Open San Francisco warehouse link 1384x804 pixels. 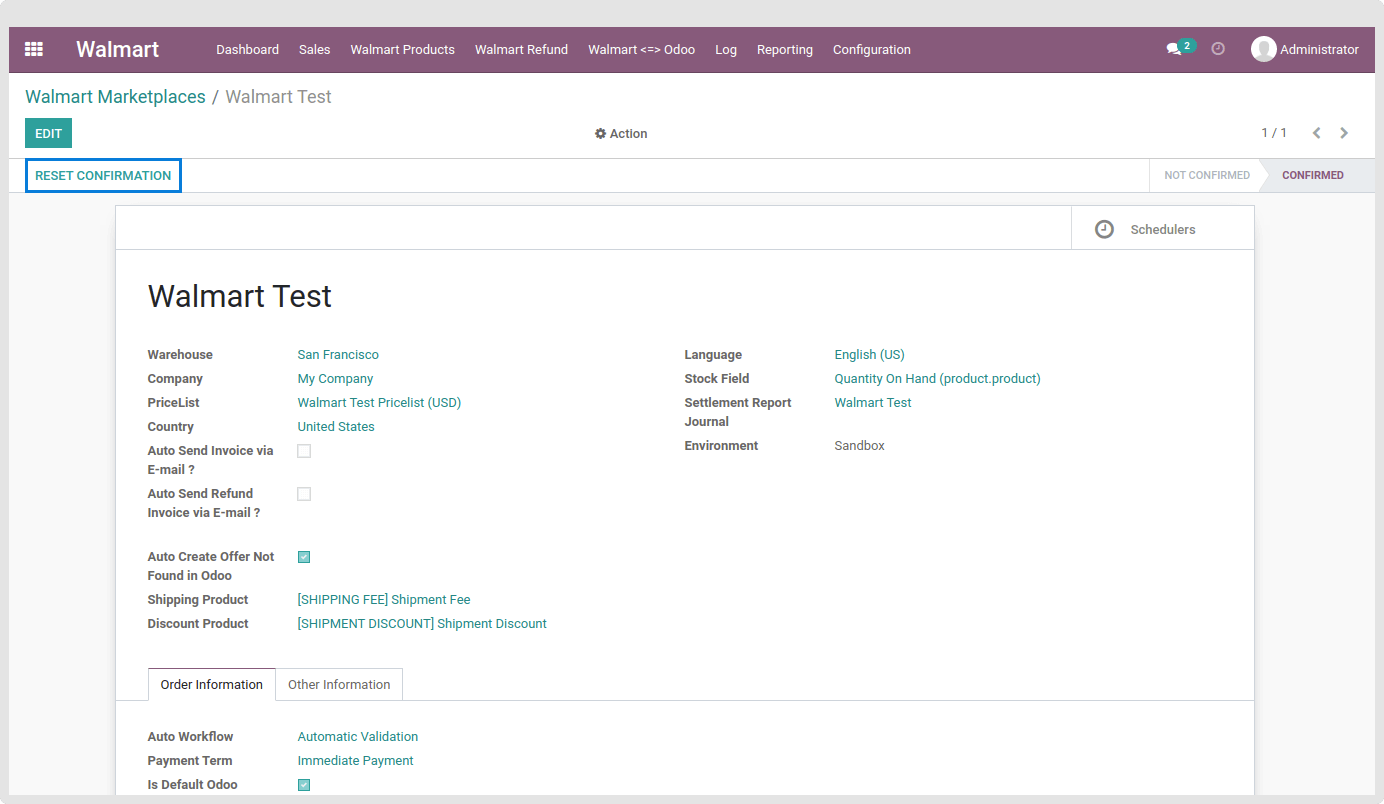[x=338, y=355]
